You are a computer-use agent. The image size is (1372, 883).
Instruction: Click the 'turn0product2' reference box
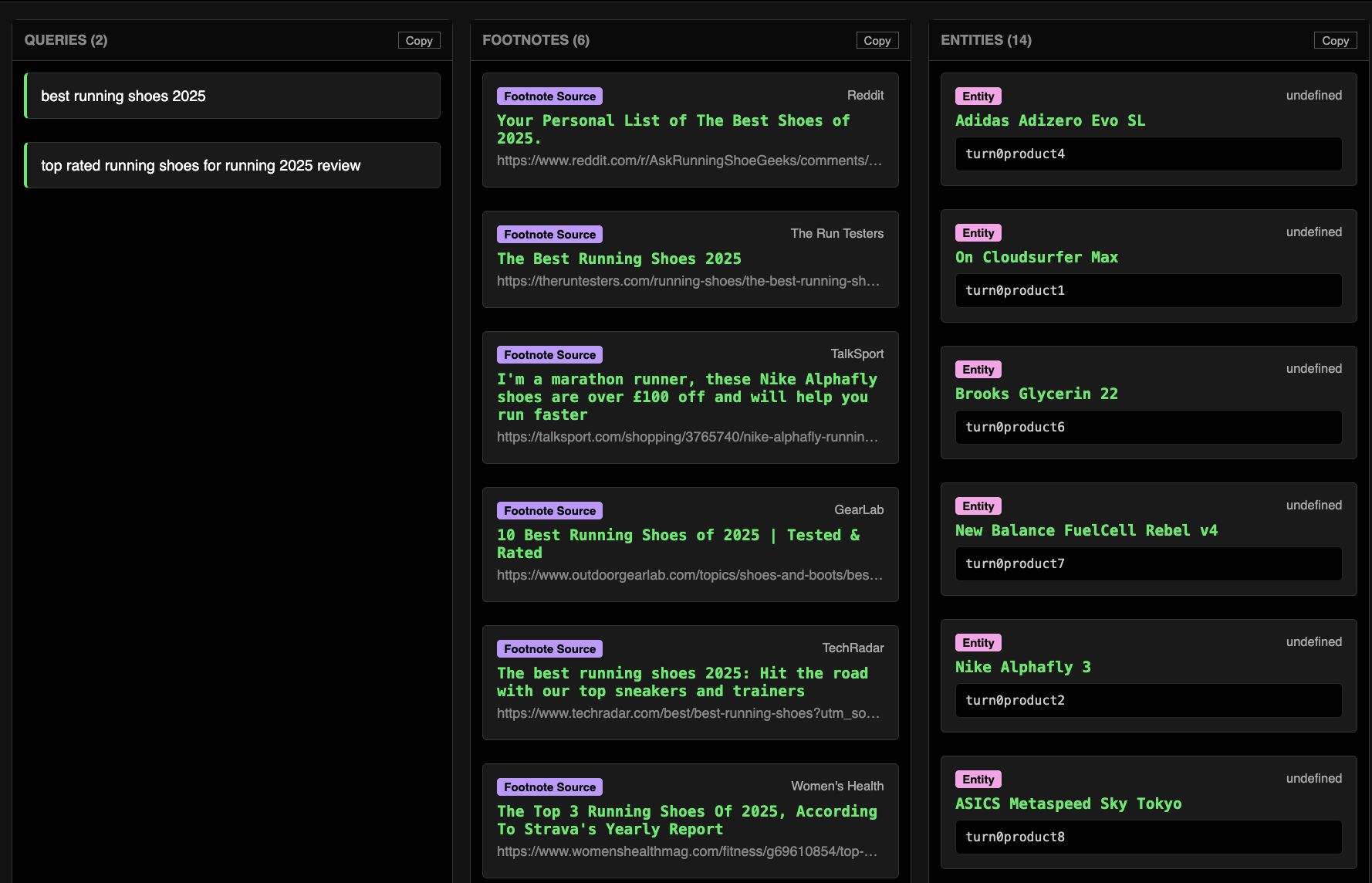[1148, 700]
